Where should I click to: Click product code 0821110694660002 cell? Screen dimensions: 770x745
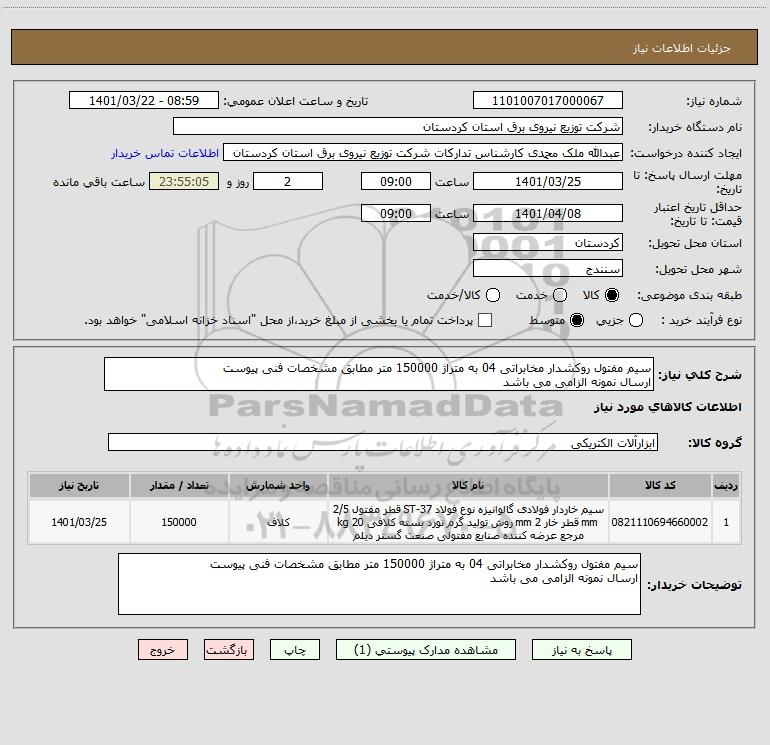coord(660,522)
